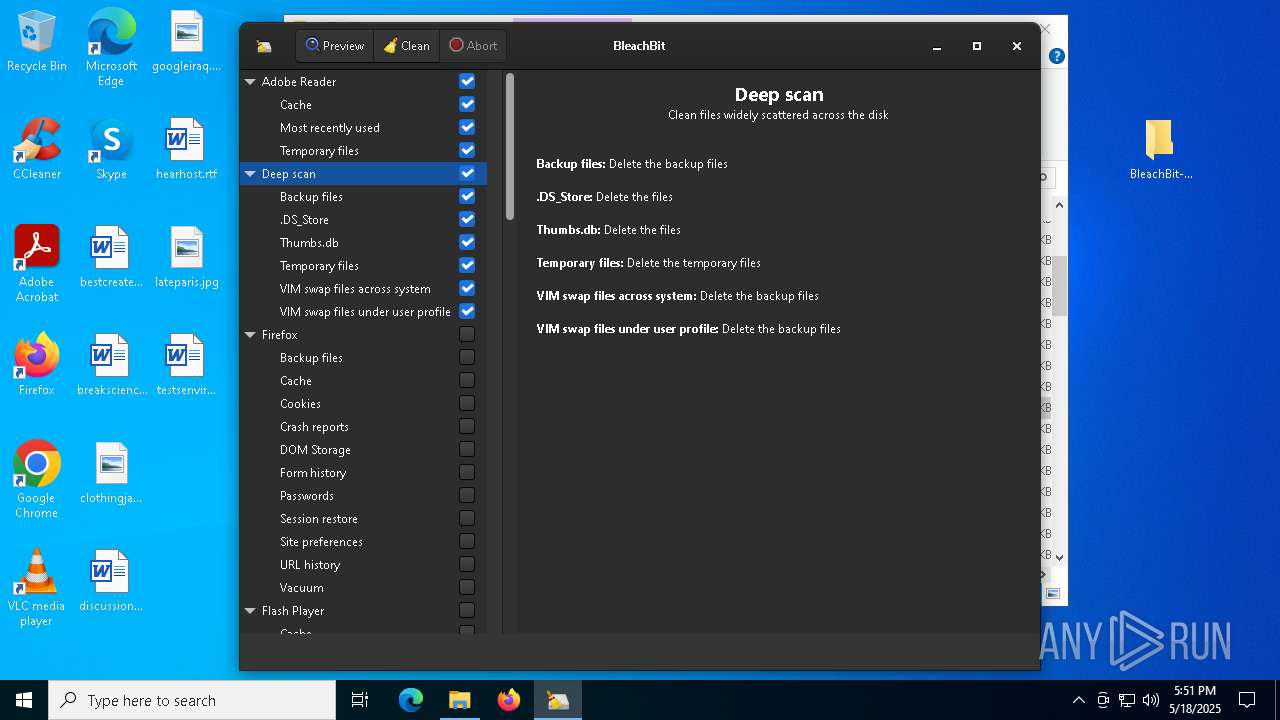Run Preview scan in BleachBit
This screenshot has height=720, width=1280.
[x=335, y=46]
